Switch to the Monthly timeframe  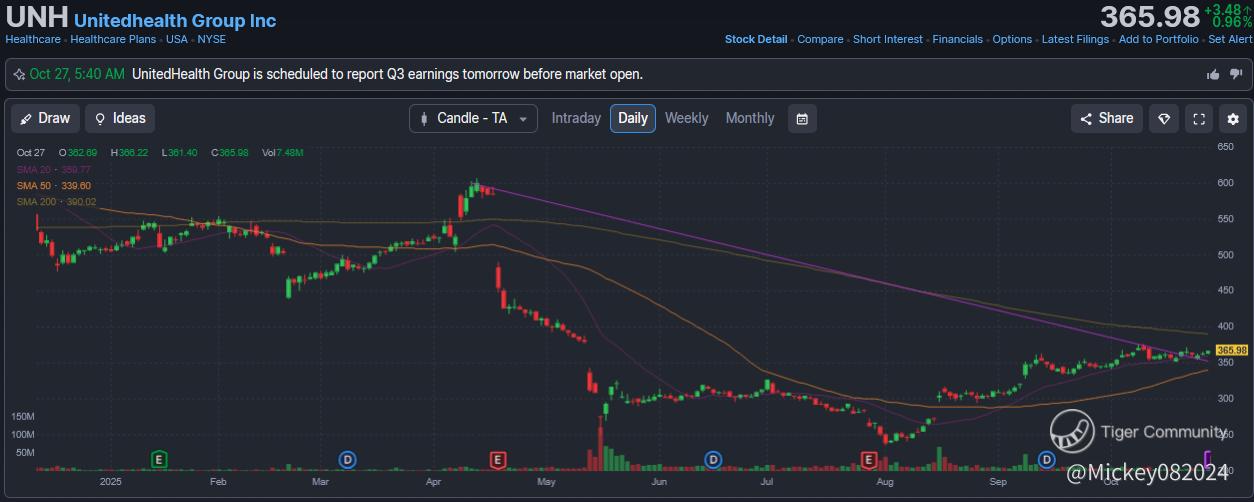750,118
